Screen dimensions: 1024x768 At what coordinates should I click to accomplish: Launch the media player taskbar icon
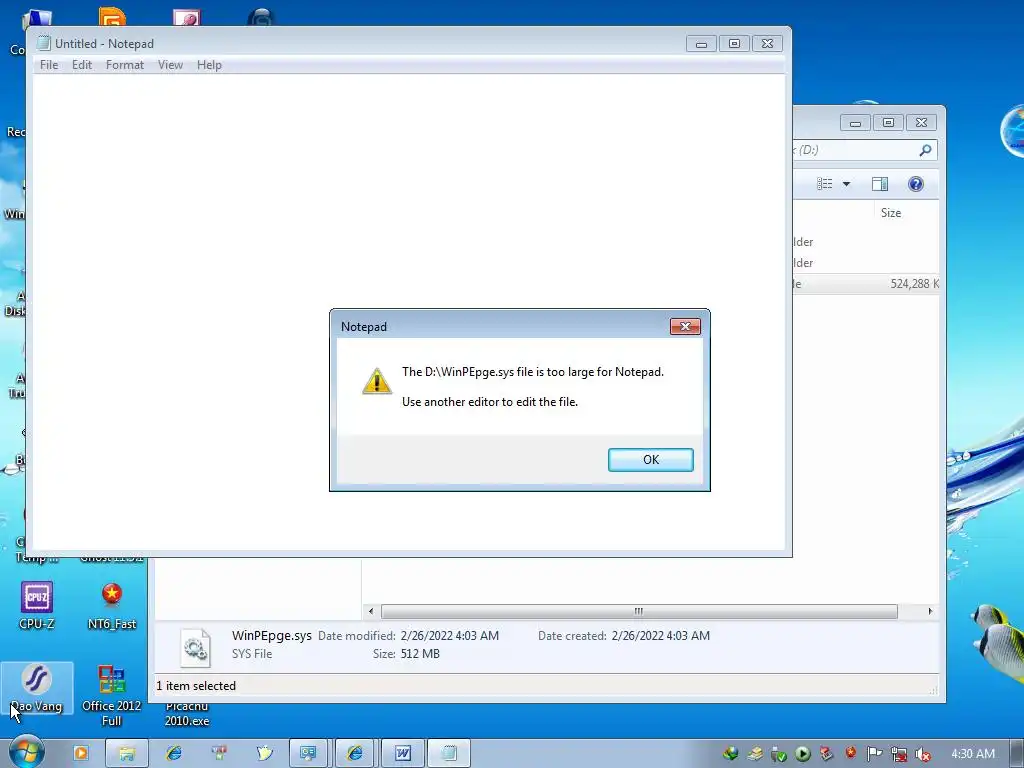coord(81,753)
